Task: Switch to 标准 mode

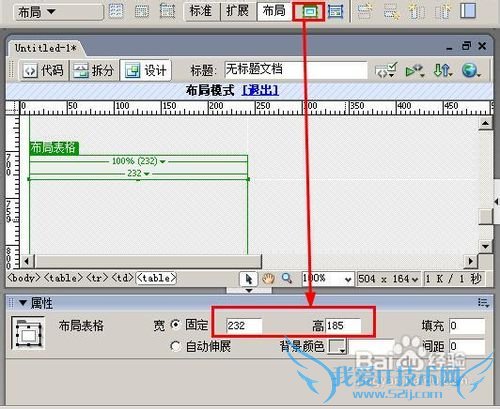Action: (201, 11)
